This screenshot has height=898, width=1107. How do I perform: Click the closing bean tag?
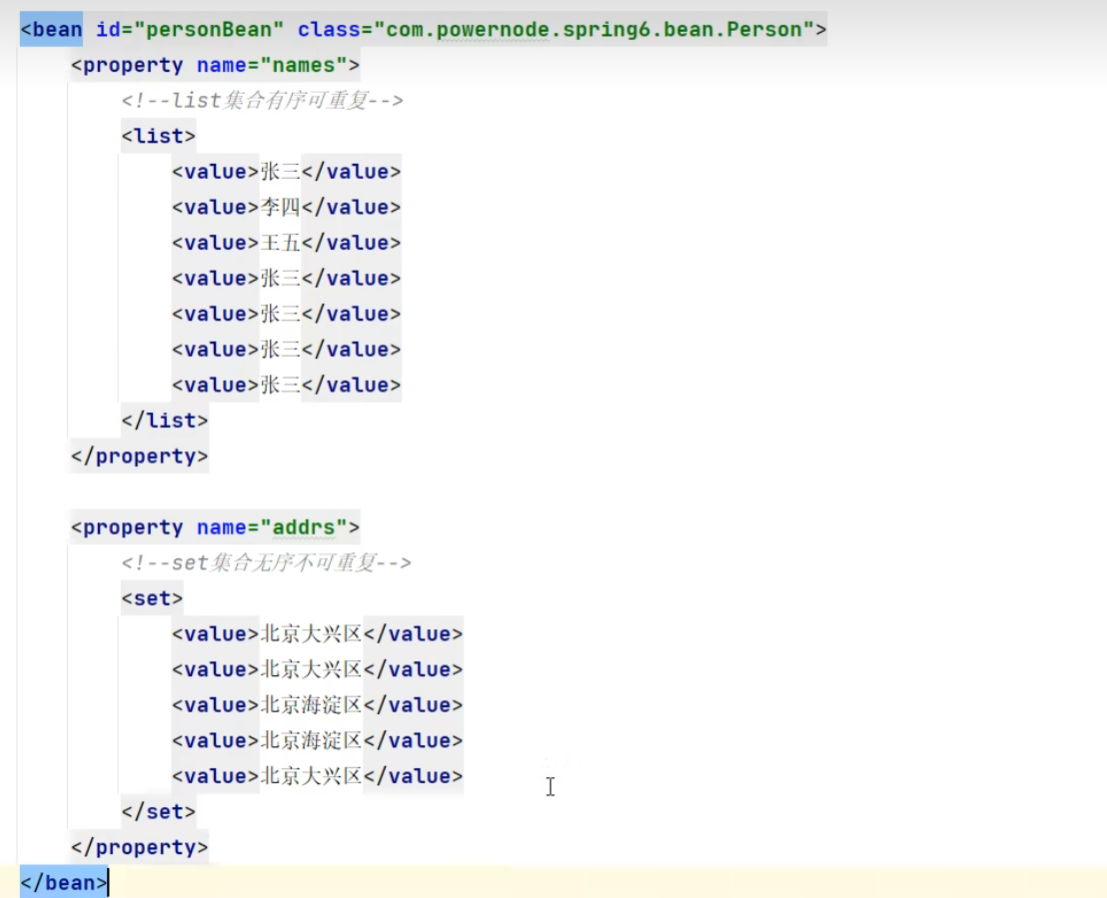63,882
